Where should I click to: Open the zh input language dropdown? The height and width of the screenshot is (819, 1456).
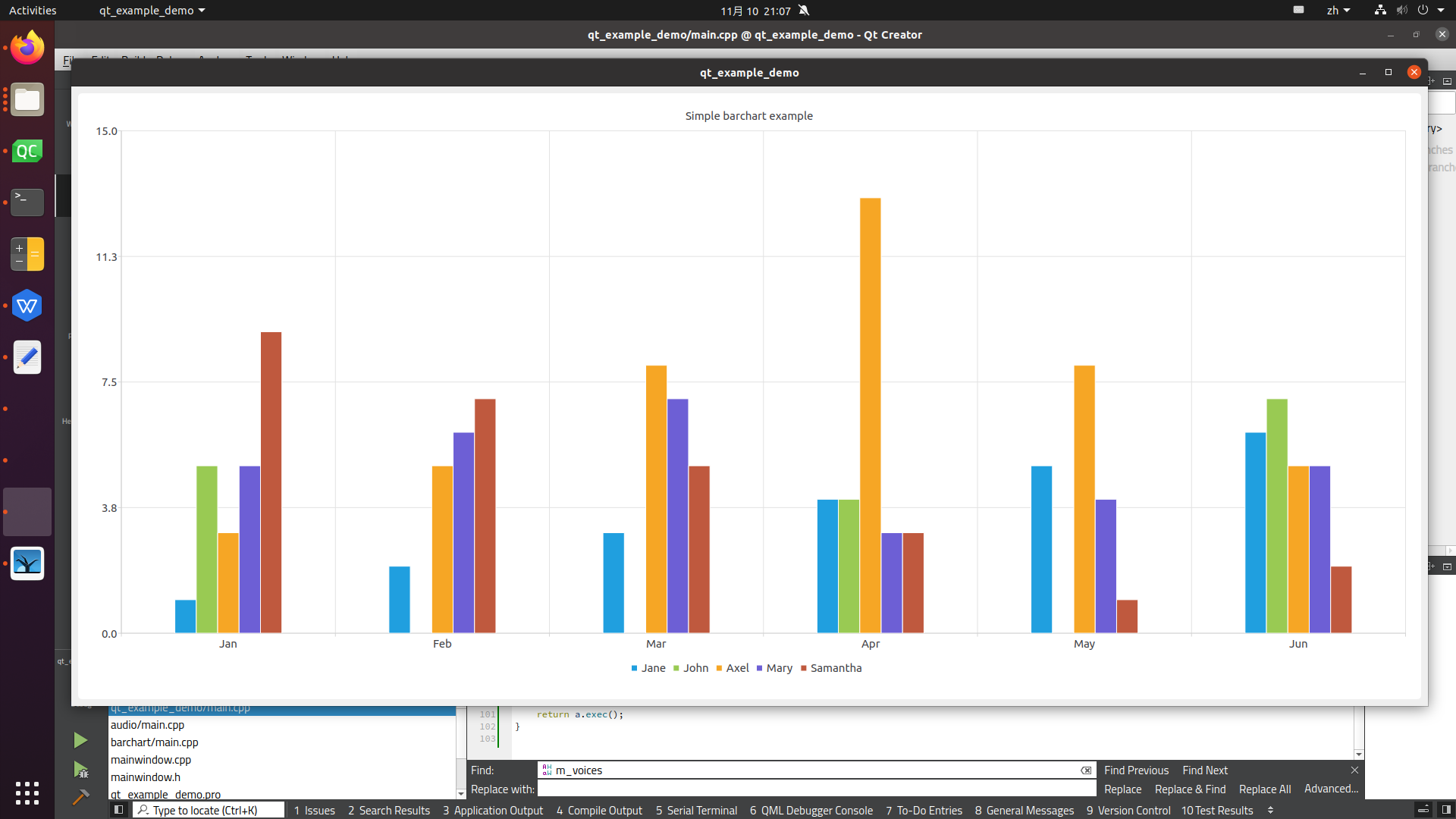pos(1338,11)
